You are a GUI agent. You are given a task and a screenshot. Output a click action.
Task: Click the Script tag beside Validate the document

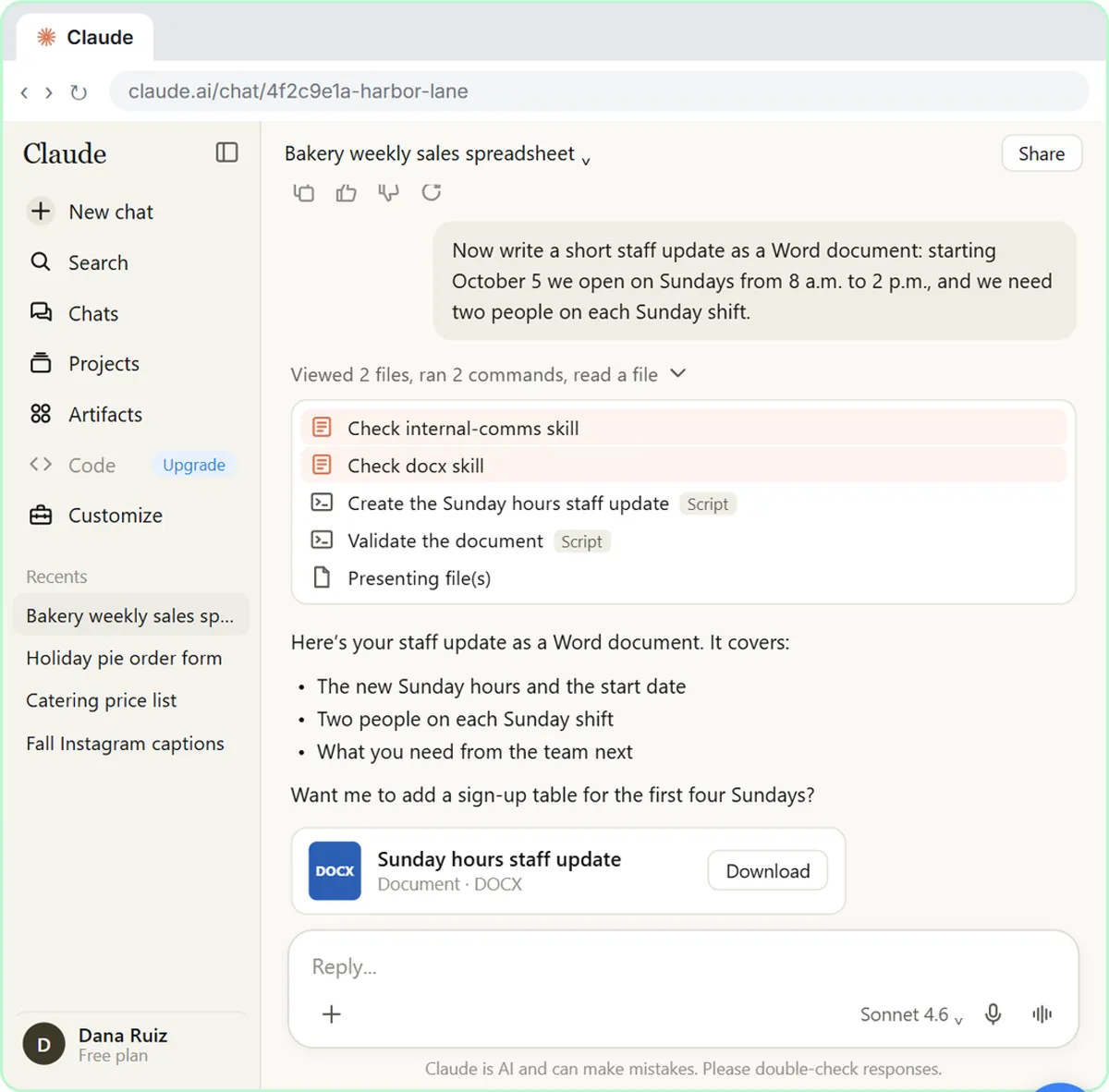(581, 541)
